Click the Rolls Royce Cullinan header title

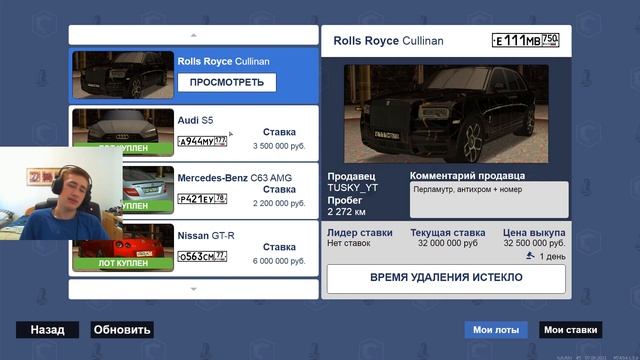[x=388, y=41]
